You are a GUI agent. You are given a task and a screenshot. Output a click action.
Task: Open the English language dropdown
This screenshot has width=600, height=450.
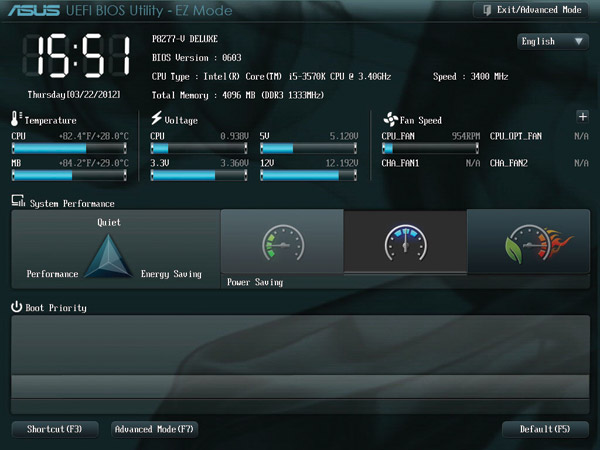pos(553,41)
